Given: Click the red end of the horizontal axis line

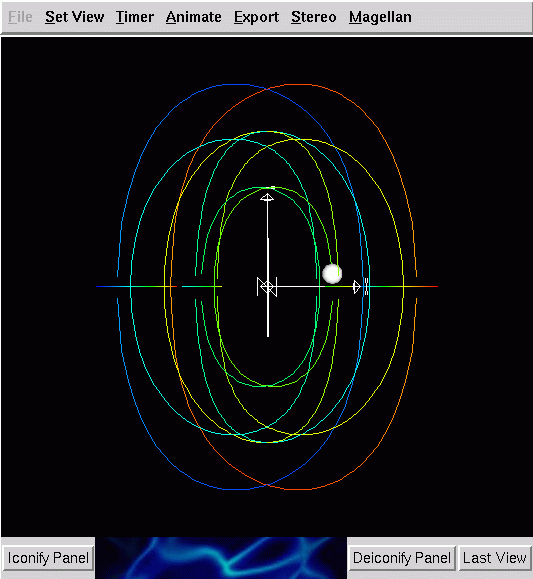Looking at the screenshot, I should 430,286.
